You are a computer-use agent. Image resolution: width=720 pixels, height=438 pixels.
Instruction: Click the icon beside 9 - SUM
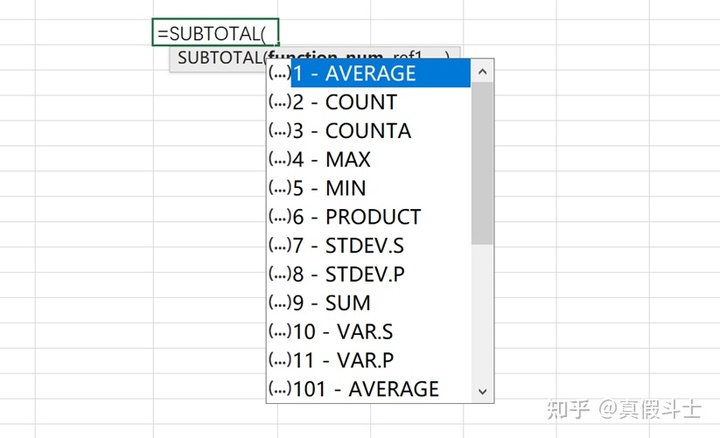tap(280, 303)
